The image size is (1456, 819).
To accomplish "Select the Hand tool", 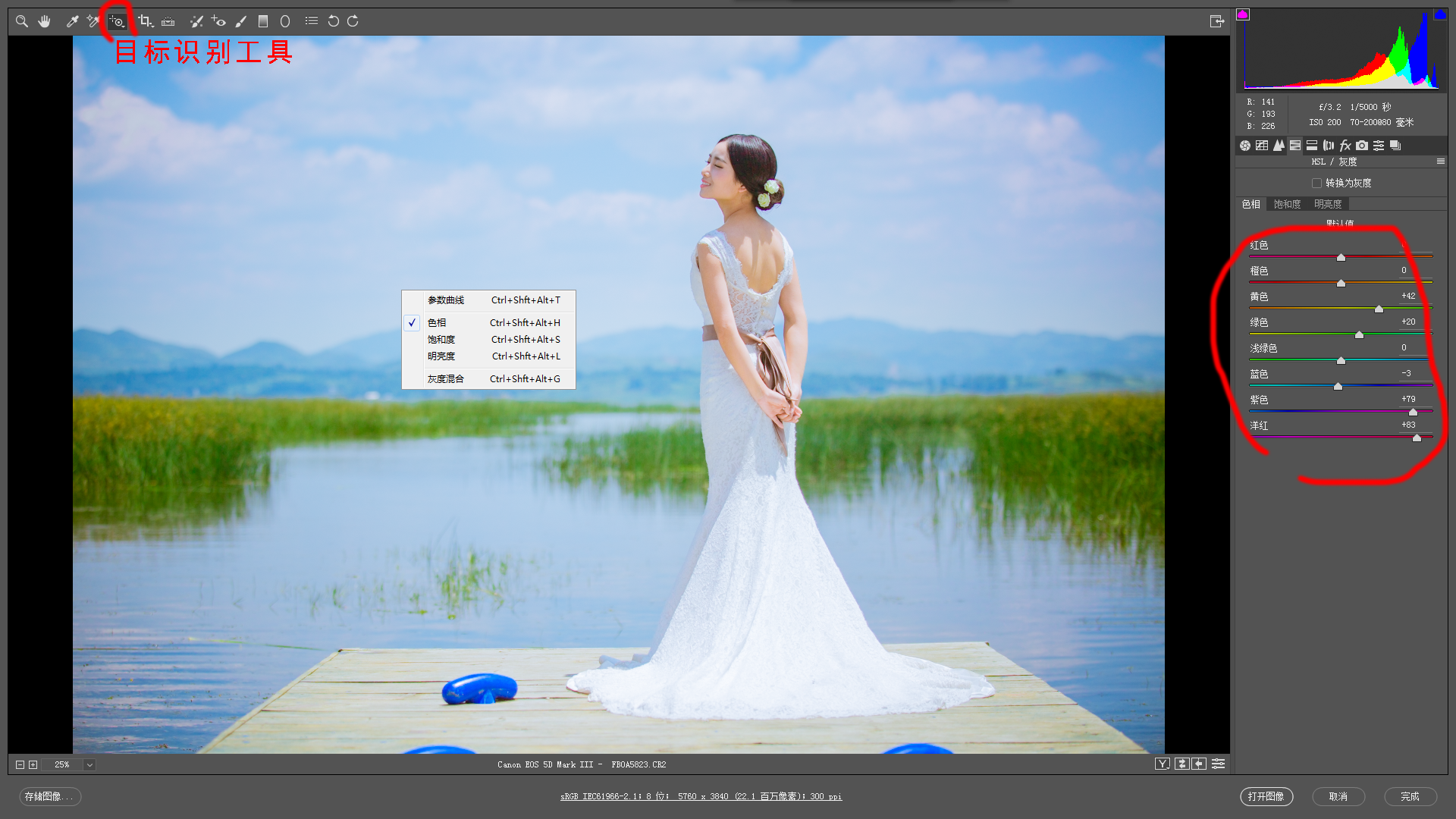I will pos(45,21).
